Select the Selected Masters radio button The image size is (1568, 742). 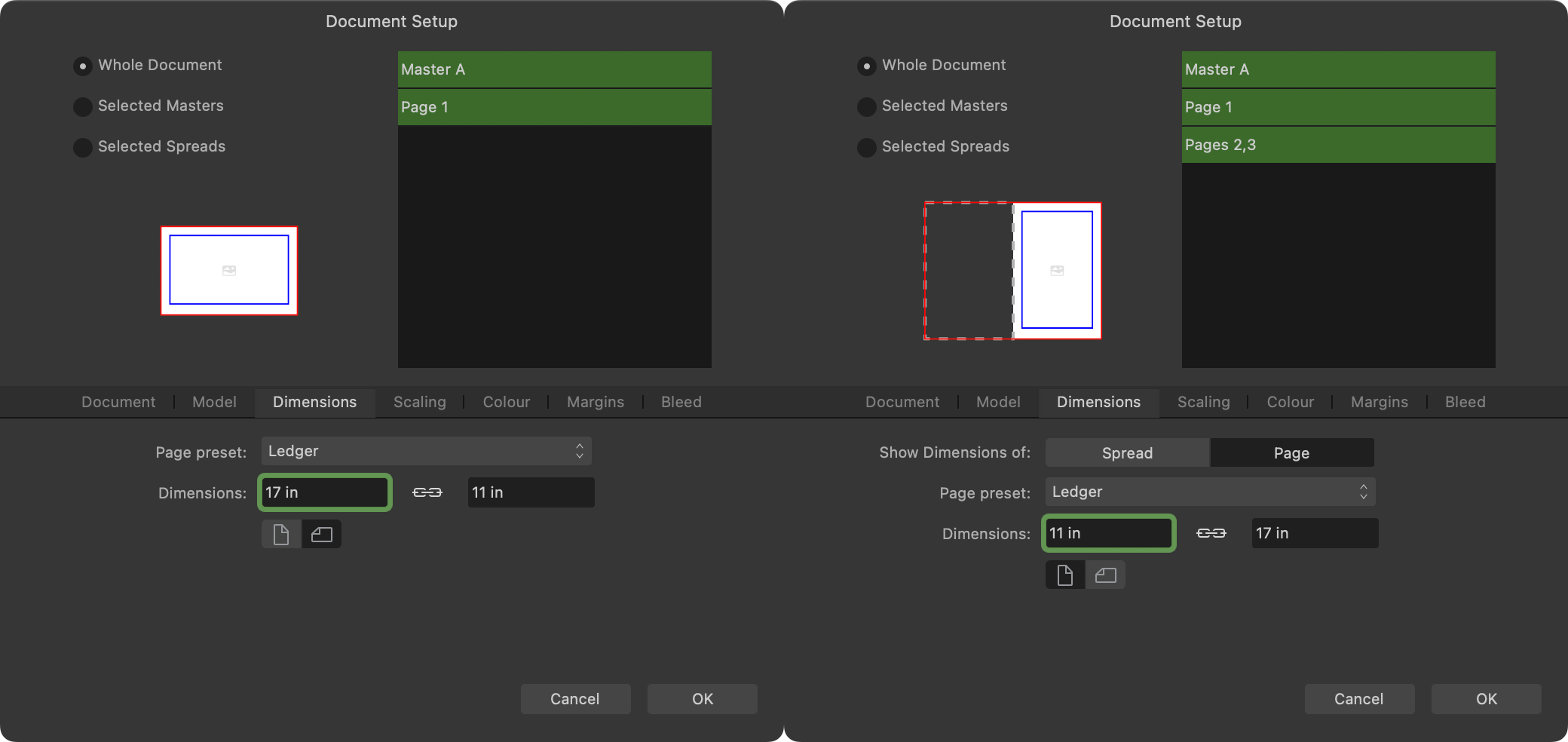tap(83, 106)
